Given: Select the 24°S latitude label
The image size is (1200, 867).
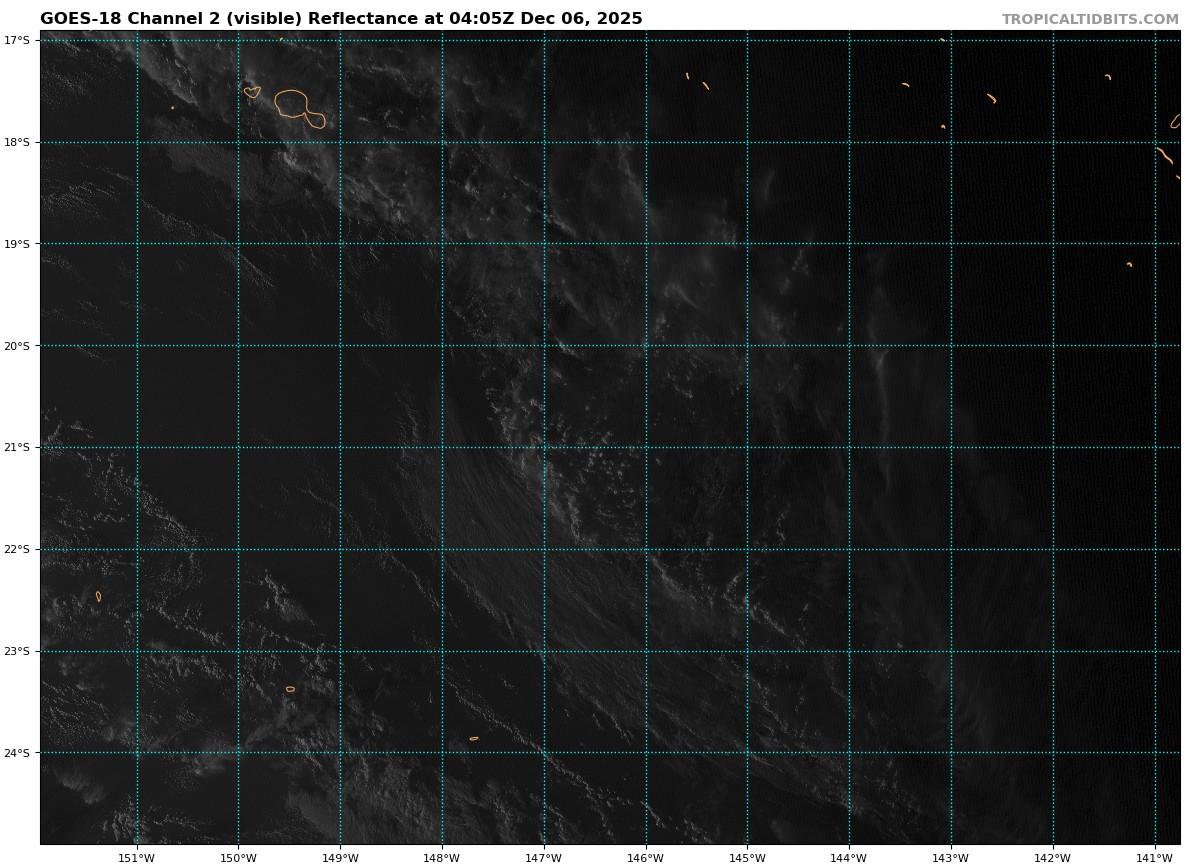Looking at the screenshot, I should 17,753.
